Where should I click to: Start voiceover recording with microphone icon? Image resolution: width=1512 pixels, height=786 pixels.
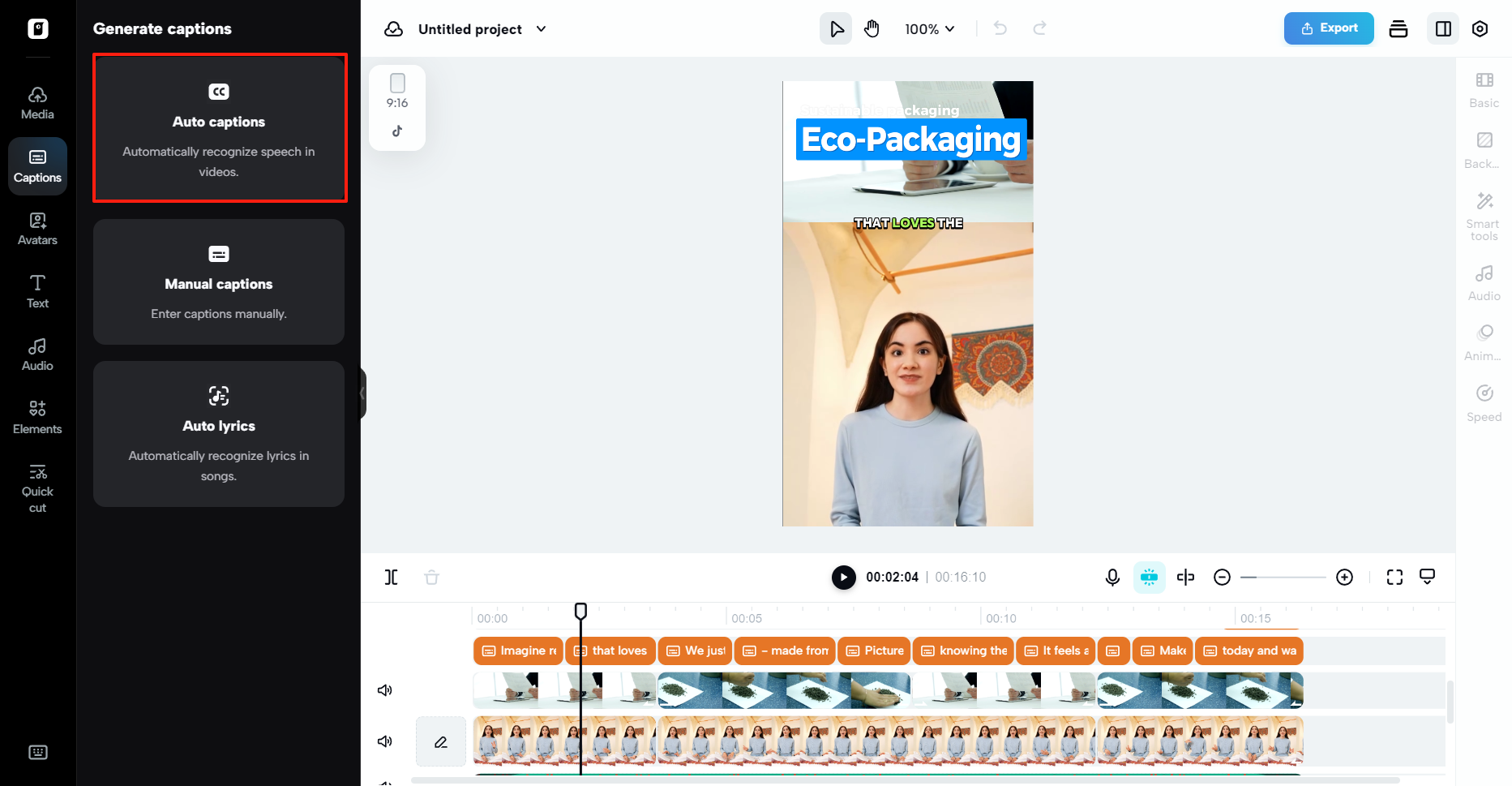click(1112, 577)
